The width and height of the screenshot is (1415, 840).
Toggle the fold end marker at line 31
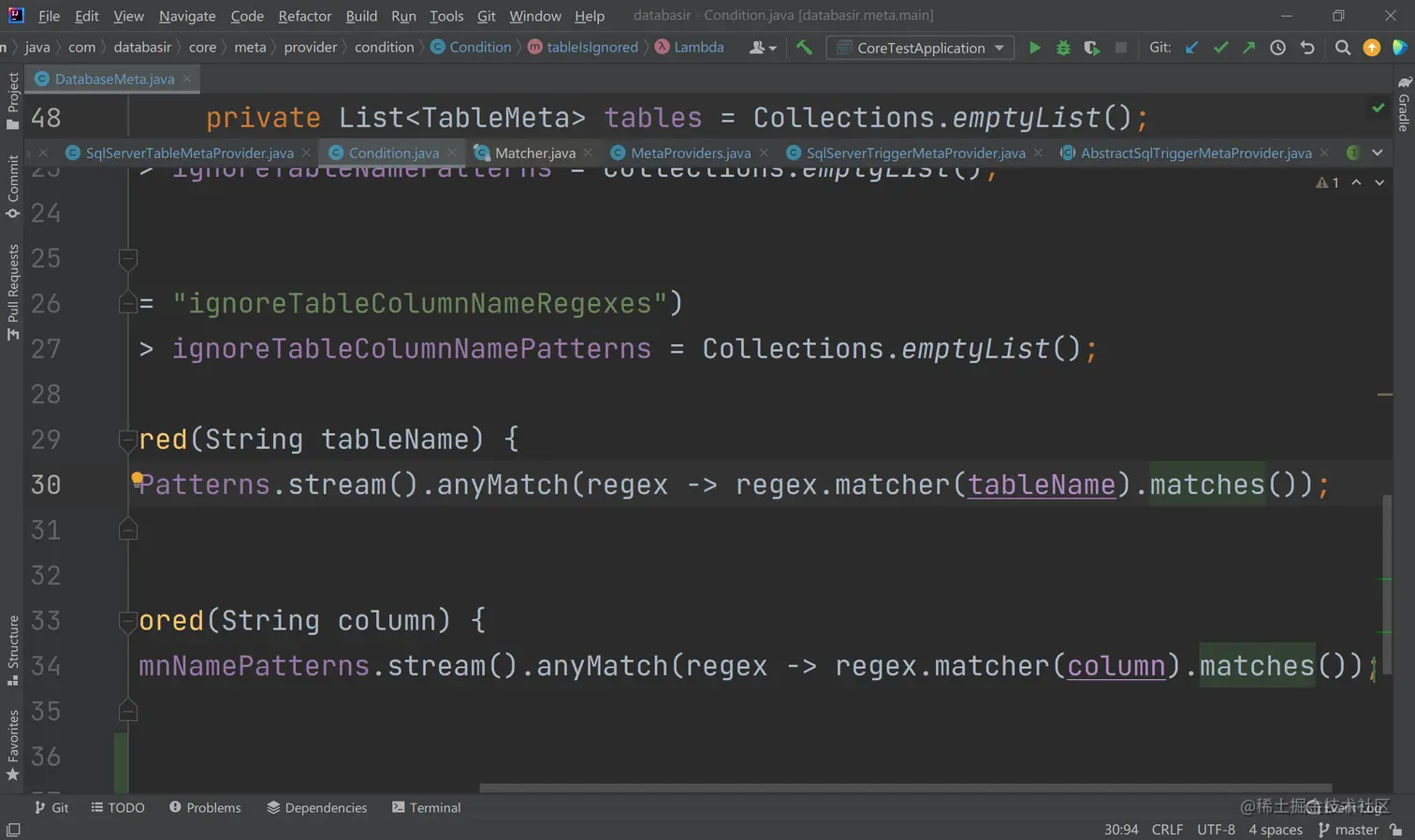[128, 529]
